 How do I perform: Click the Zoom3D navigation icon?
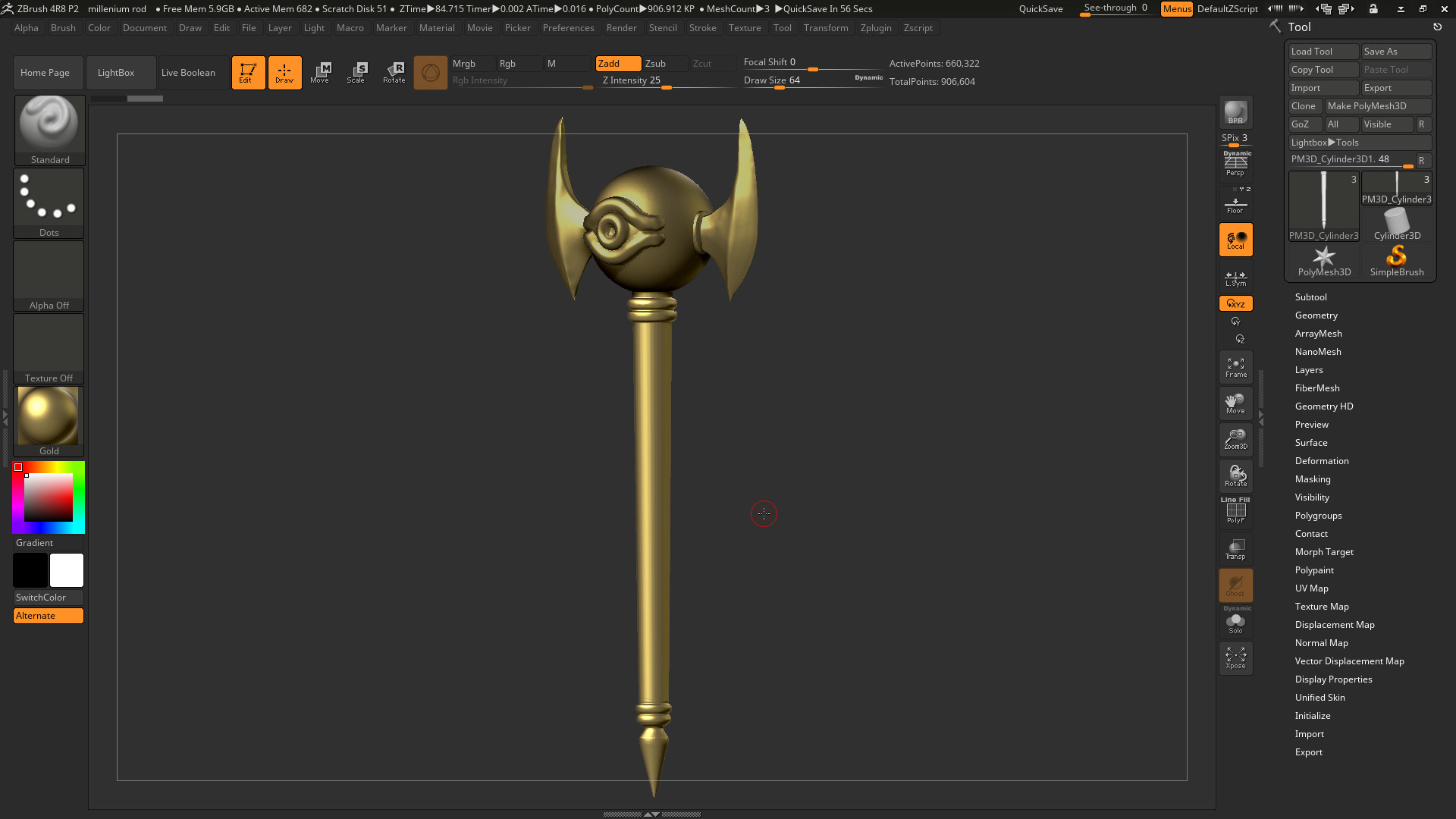coord(1235,440)
